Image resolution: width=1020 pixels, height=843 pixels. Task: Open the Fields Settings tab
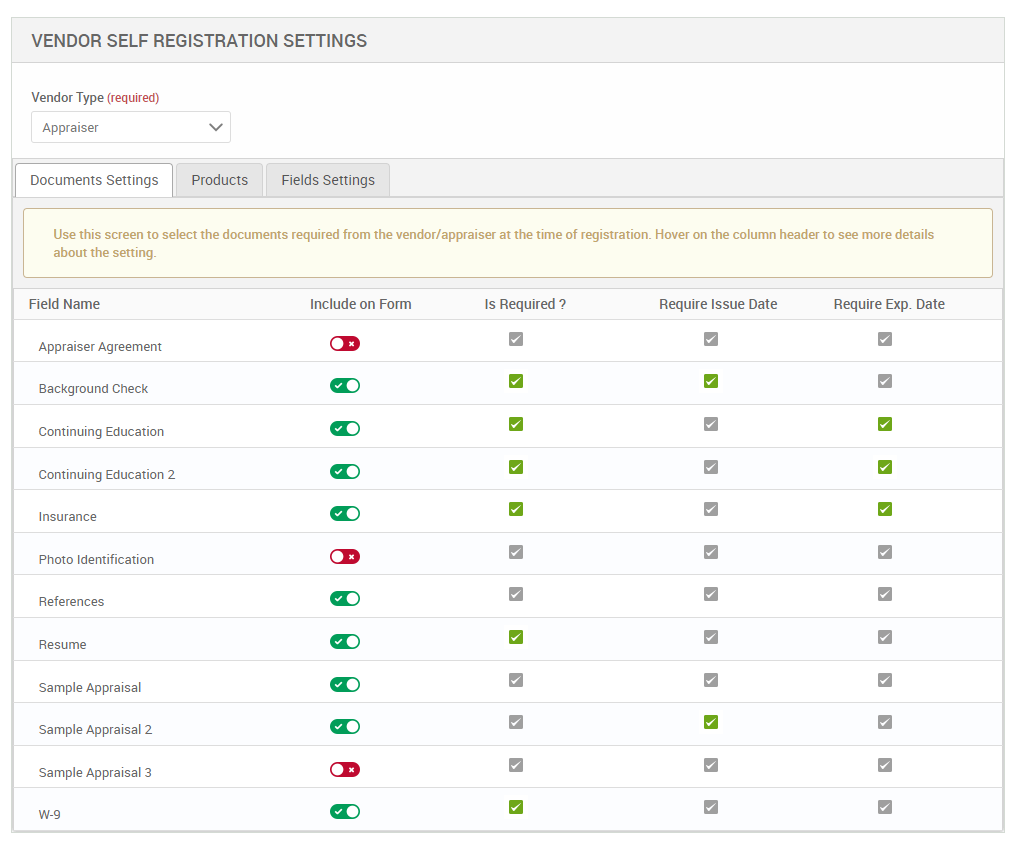328,180
